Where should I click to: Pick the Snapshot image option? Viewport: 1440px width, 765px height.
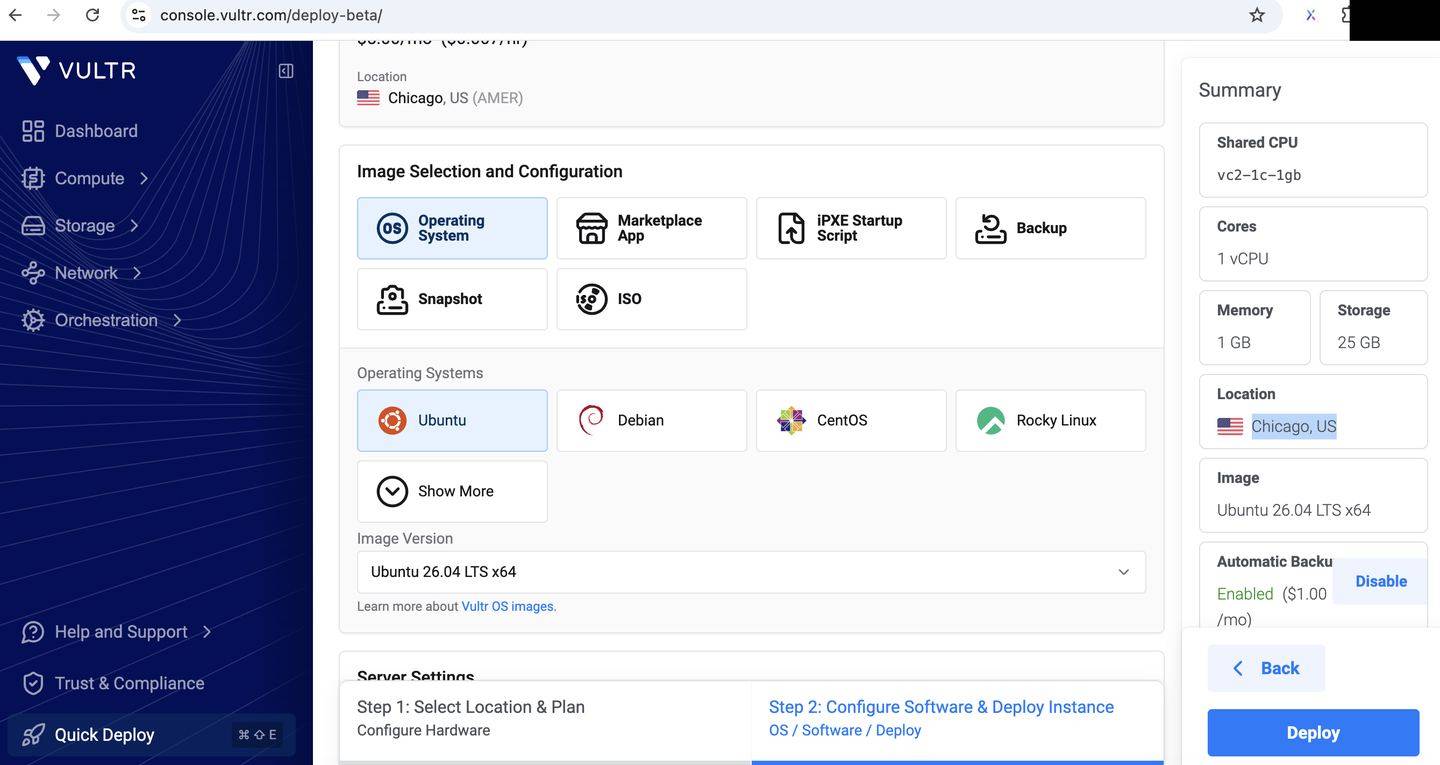(452, 299)
